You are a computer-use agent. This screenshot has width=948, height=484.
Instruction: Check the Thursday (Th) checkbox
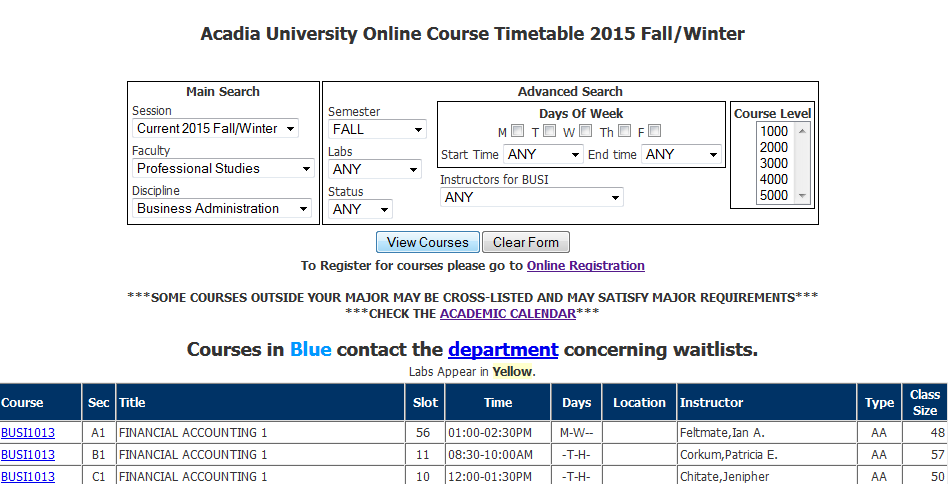625,131
